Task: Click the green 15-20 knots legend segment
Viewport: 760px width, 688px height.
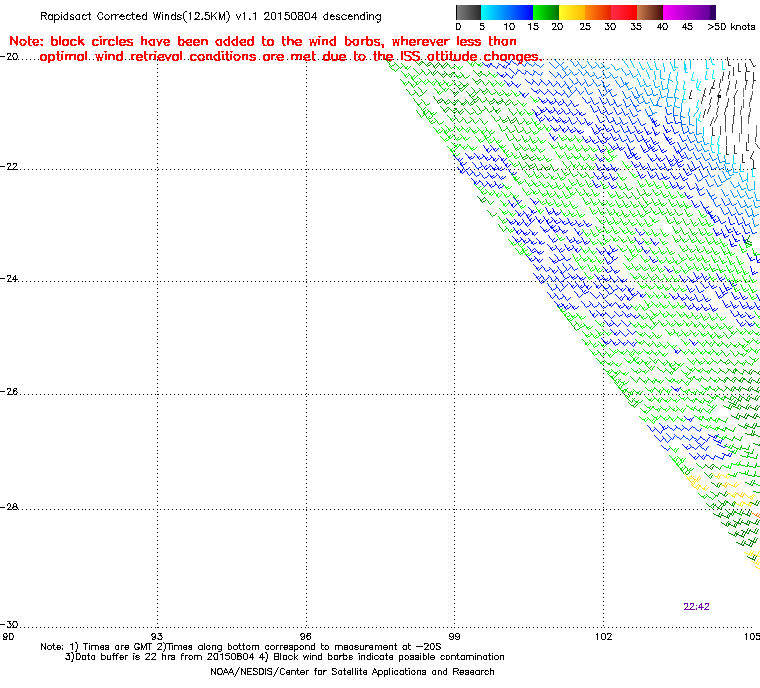Action: click(546, 12)
